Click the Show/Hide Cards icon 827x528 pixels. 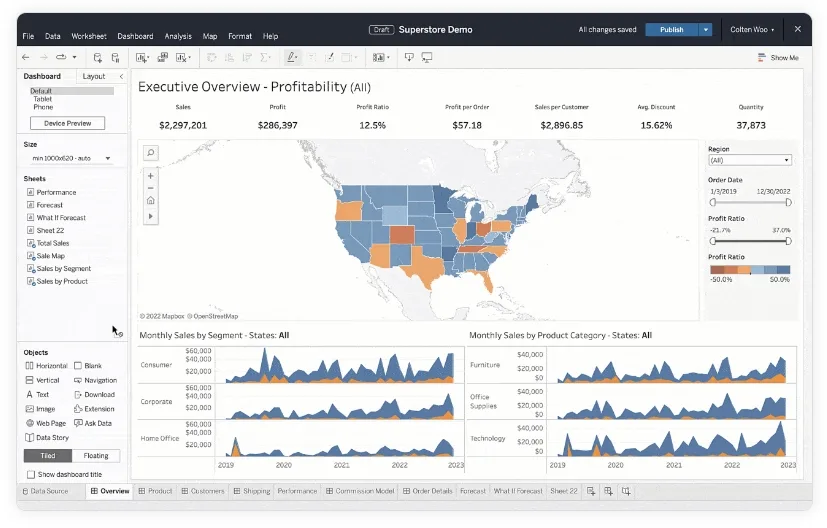378,57
